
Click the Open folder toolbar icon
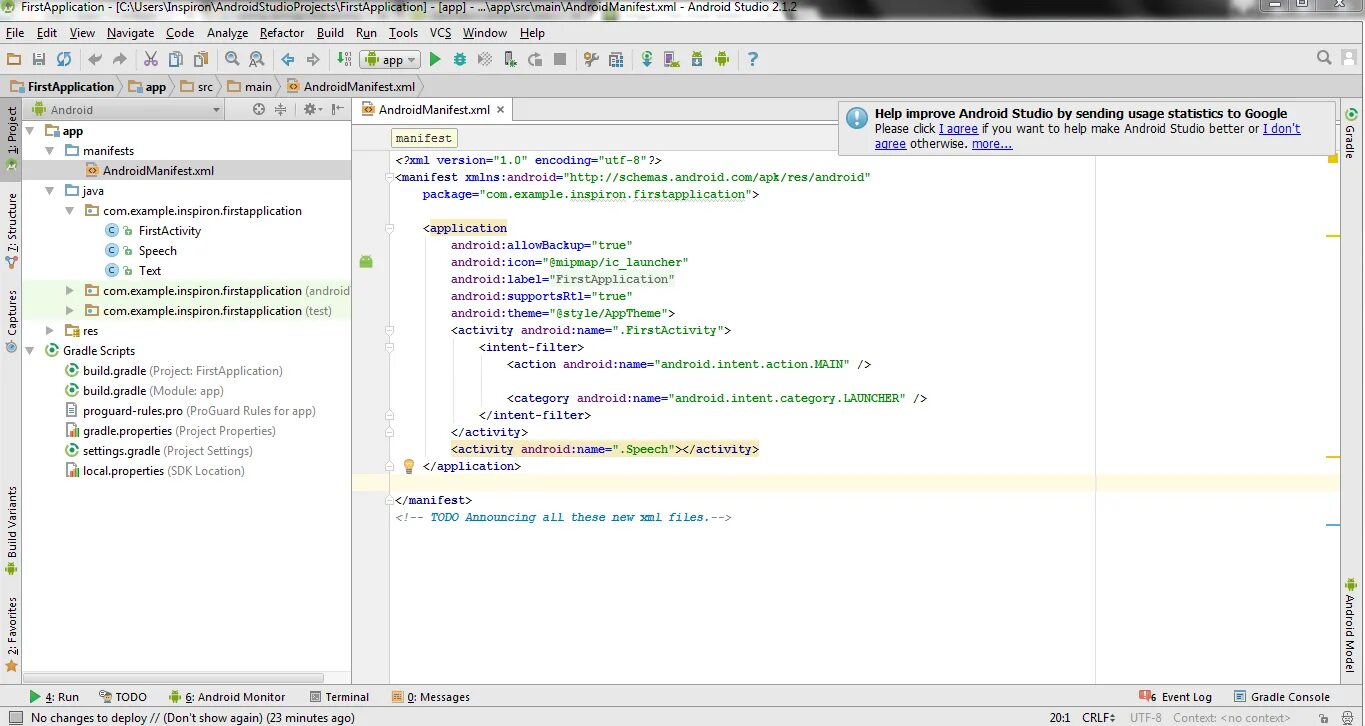click(14, 59)
